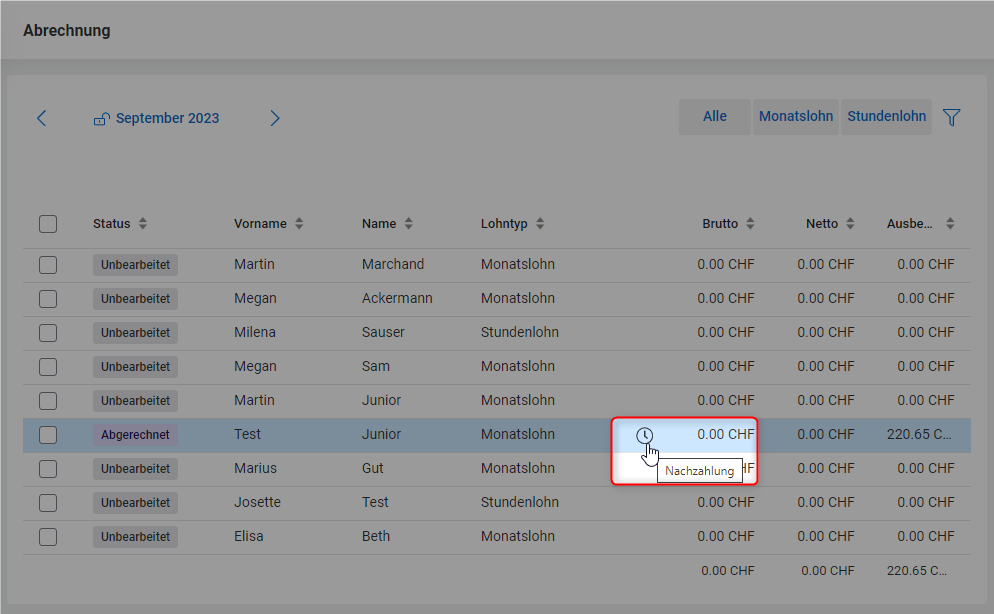994x614 pixels.
Task: Go to previous month arrow
Action: tap(41, 118)
